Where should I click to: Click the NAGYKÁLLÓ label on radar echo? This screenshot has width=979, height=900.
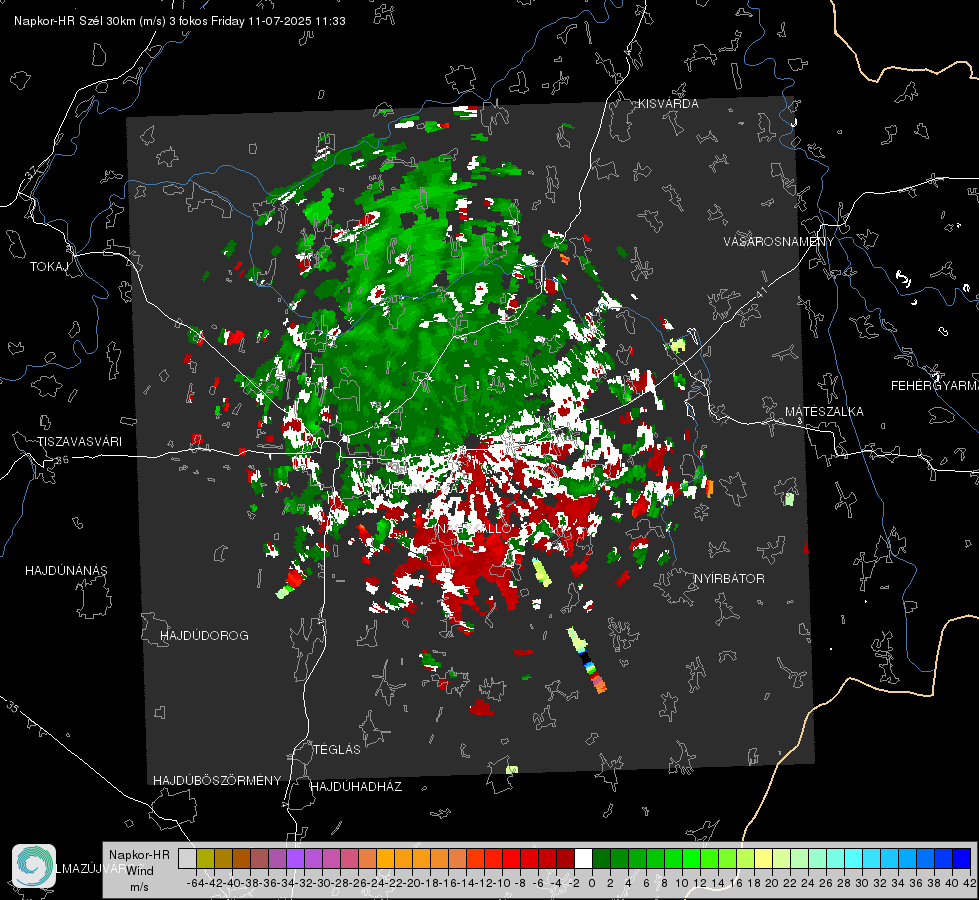[x=474, y=529]
